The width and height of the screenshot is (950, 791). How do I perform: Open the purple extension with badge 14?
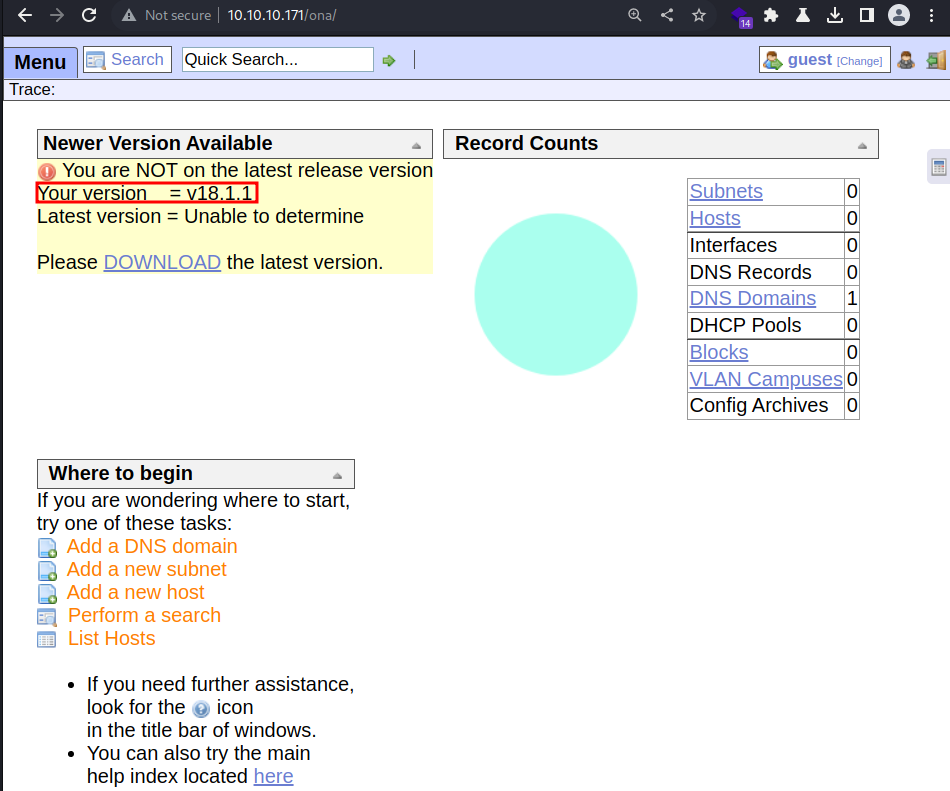pos(740,16)
